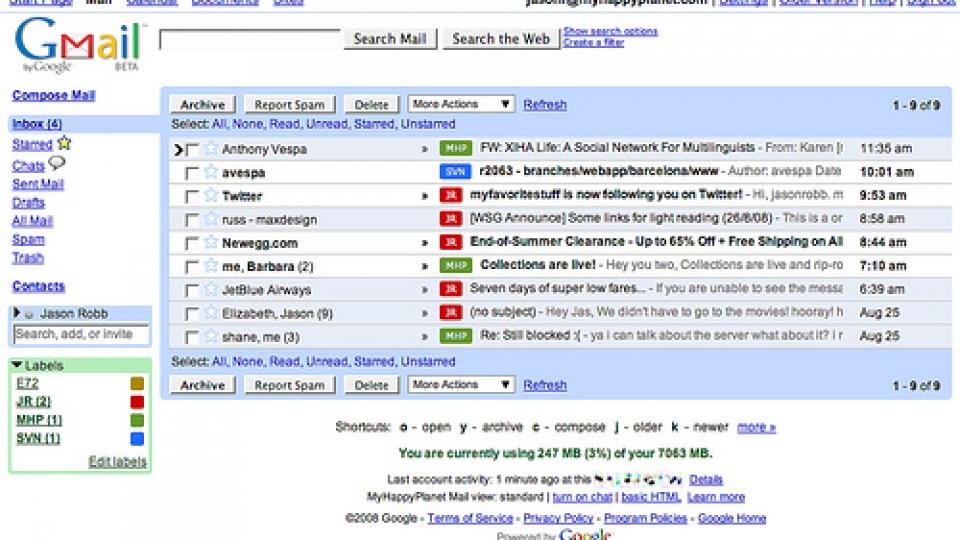Tick the checkbox for shane, me email
Screen dimensions: 960x540
coord(192,337)
